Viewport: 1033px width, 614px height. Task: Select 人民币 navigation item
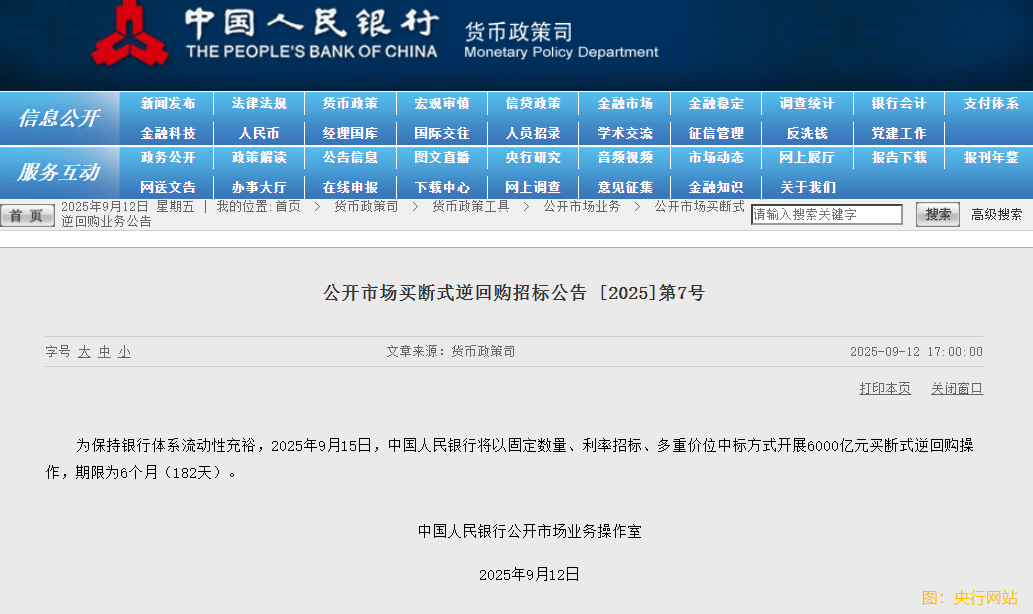(x=259, y=133)
